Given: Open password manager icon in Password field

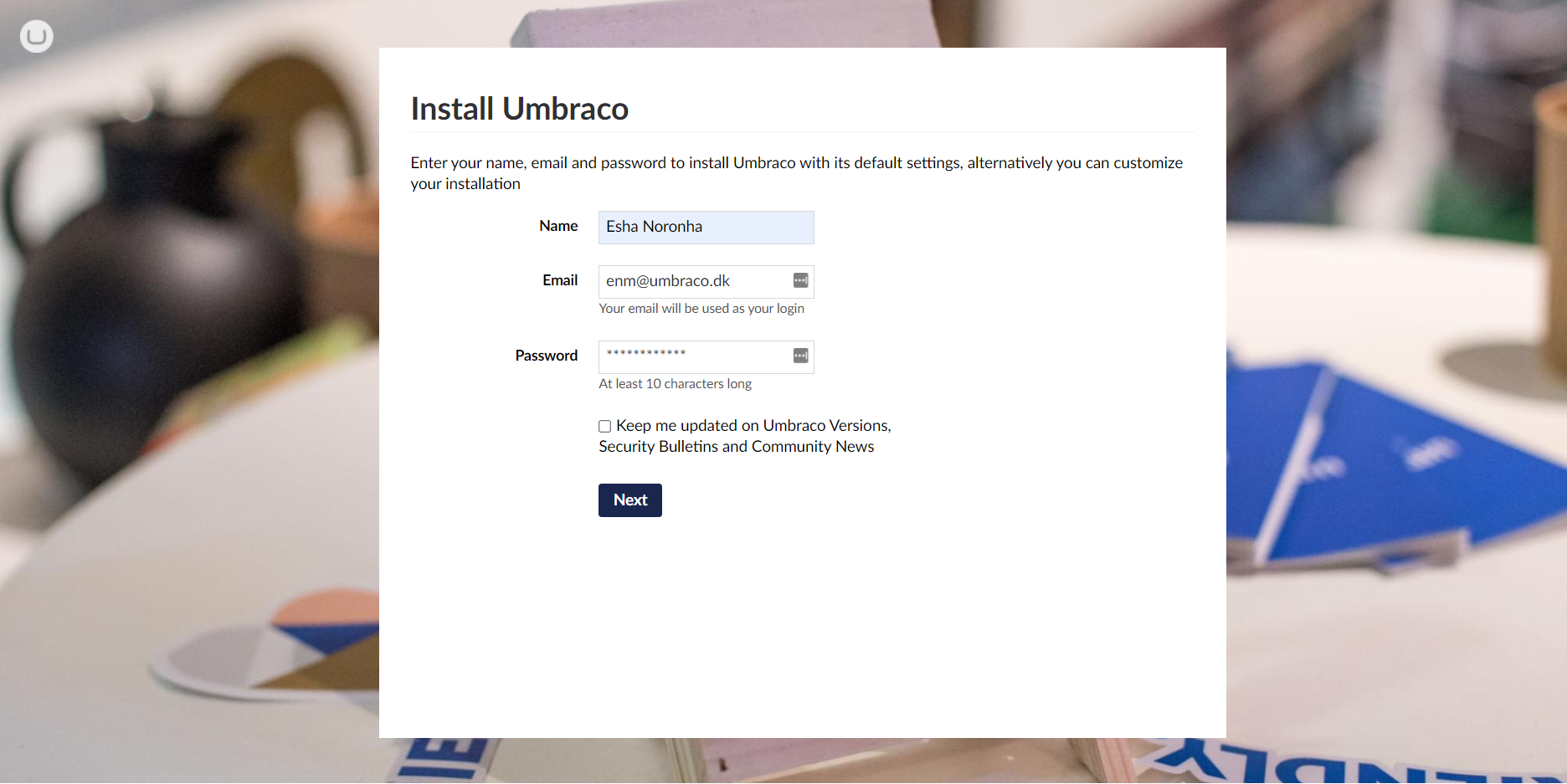Looking at the screenshot, I should (x=800, y=356).
